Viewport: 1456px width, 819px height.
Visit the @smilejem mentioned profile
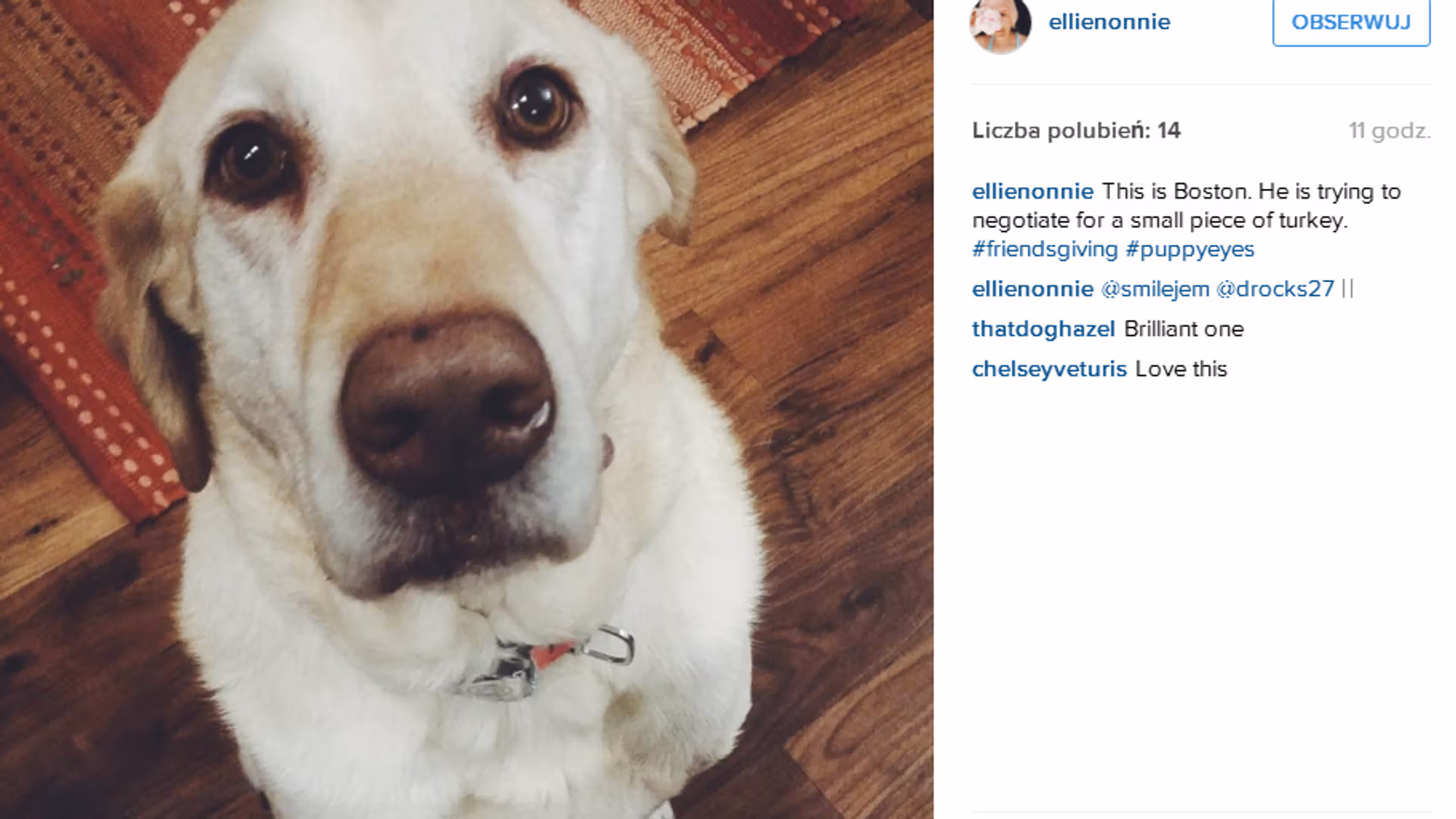1155,289
